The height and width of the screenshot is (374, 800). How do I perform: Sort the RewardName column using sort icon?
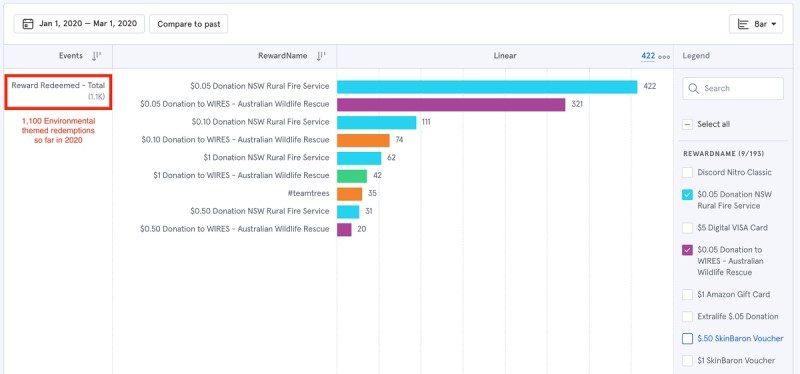(x=320, y=56)
